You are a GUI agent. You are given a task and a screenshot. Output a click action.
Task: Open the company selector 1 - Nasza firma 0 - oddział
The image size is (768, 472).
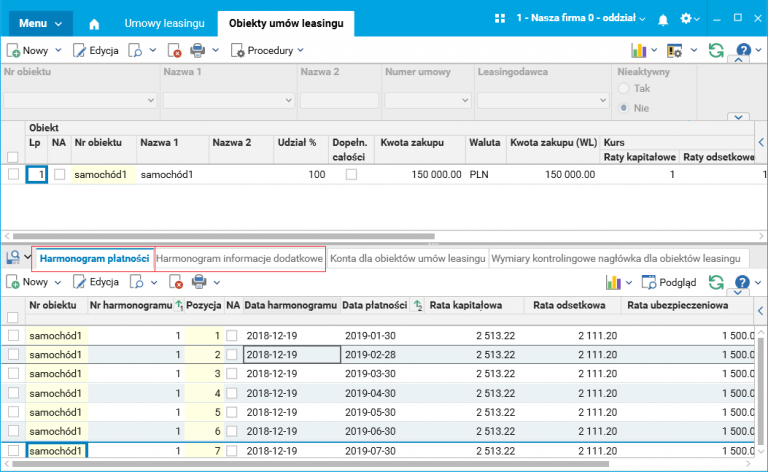[x=580, y=18]
